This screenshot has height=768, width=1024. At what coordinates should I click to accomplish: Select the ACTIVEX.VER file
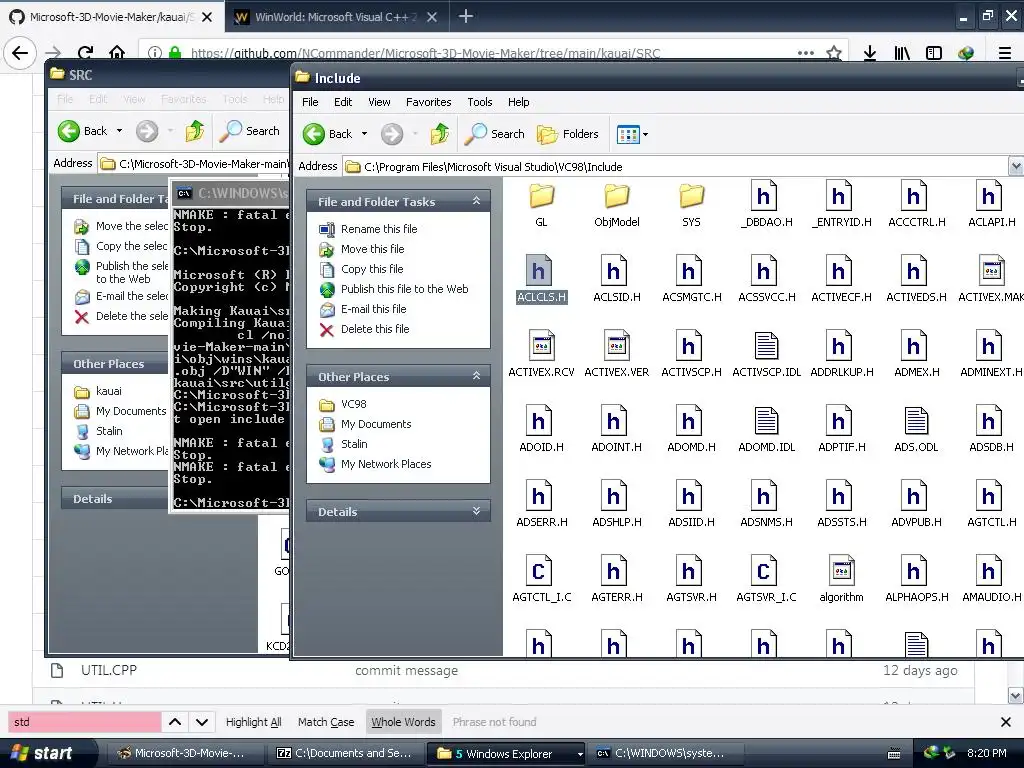pos(616,354)
